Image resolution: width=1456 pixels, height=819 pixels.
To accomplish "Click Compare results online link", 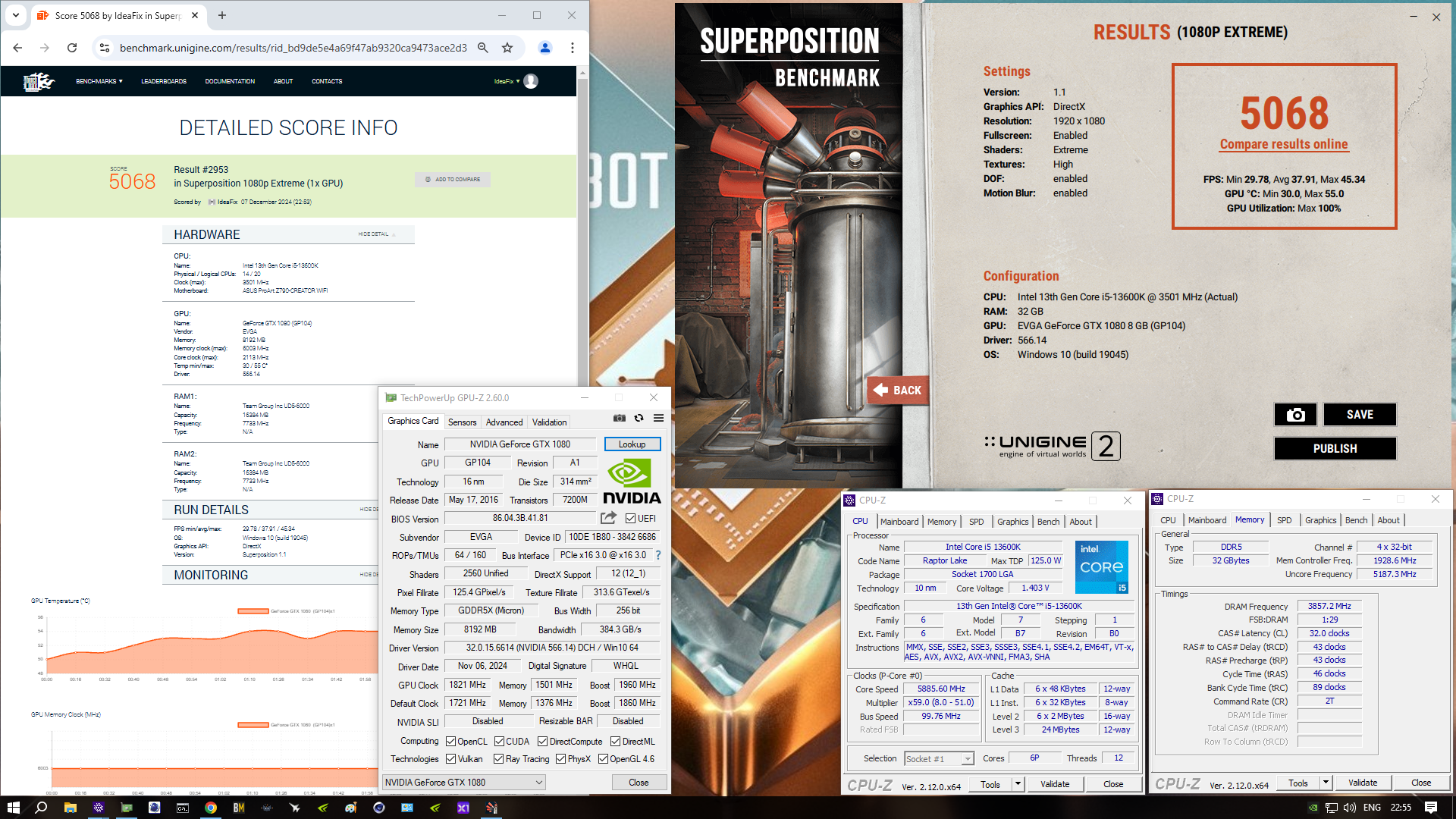I will [1284, 144].
